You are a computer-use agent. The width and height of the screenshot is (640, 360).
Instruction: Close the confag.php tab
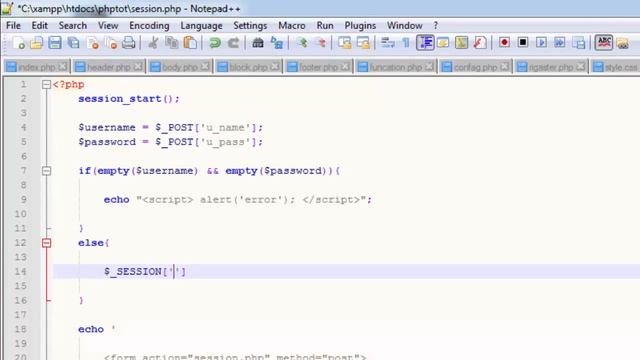point(505,66)
